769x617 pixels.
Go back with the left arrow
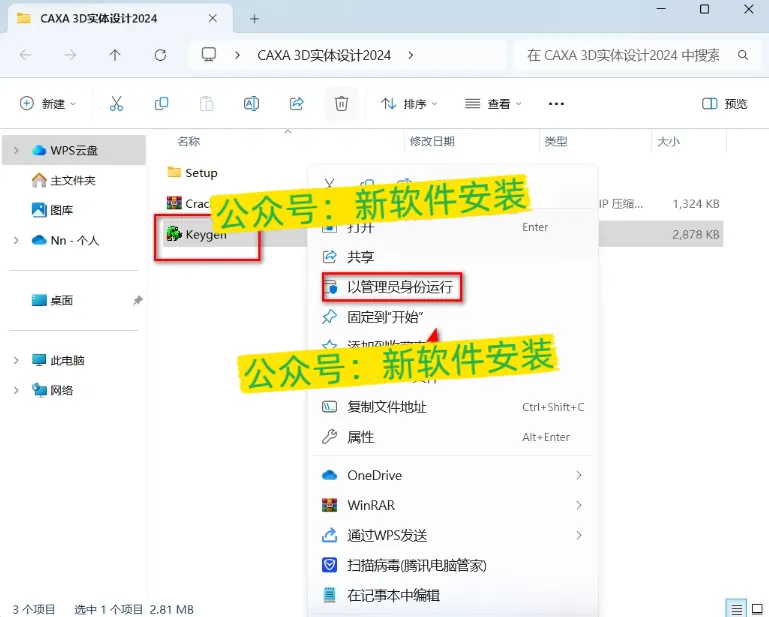pos(26,55)
